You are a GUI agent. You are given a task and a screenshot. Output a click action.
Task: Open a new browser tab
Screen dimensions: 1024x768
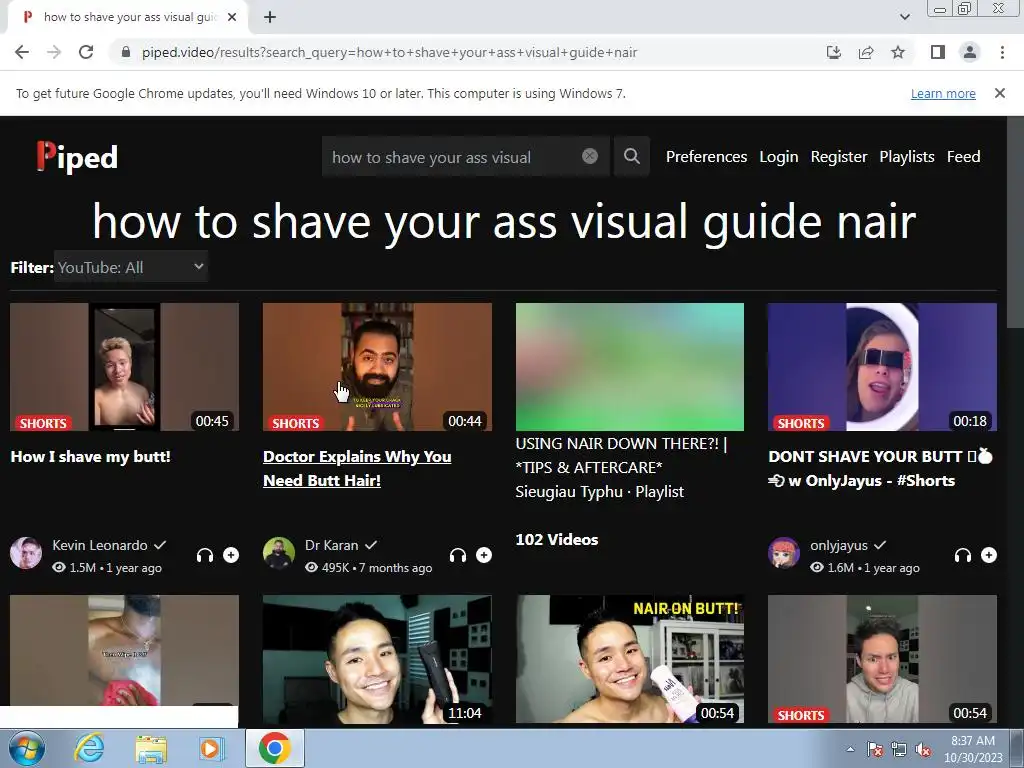point(270,17)
